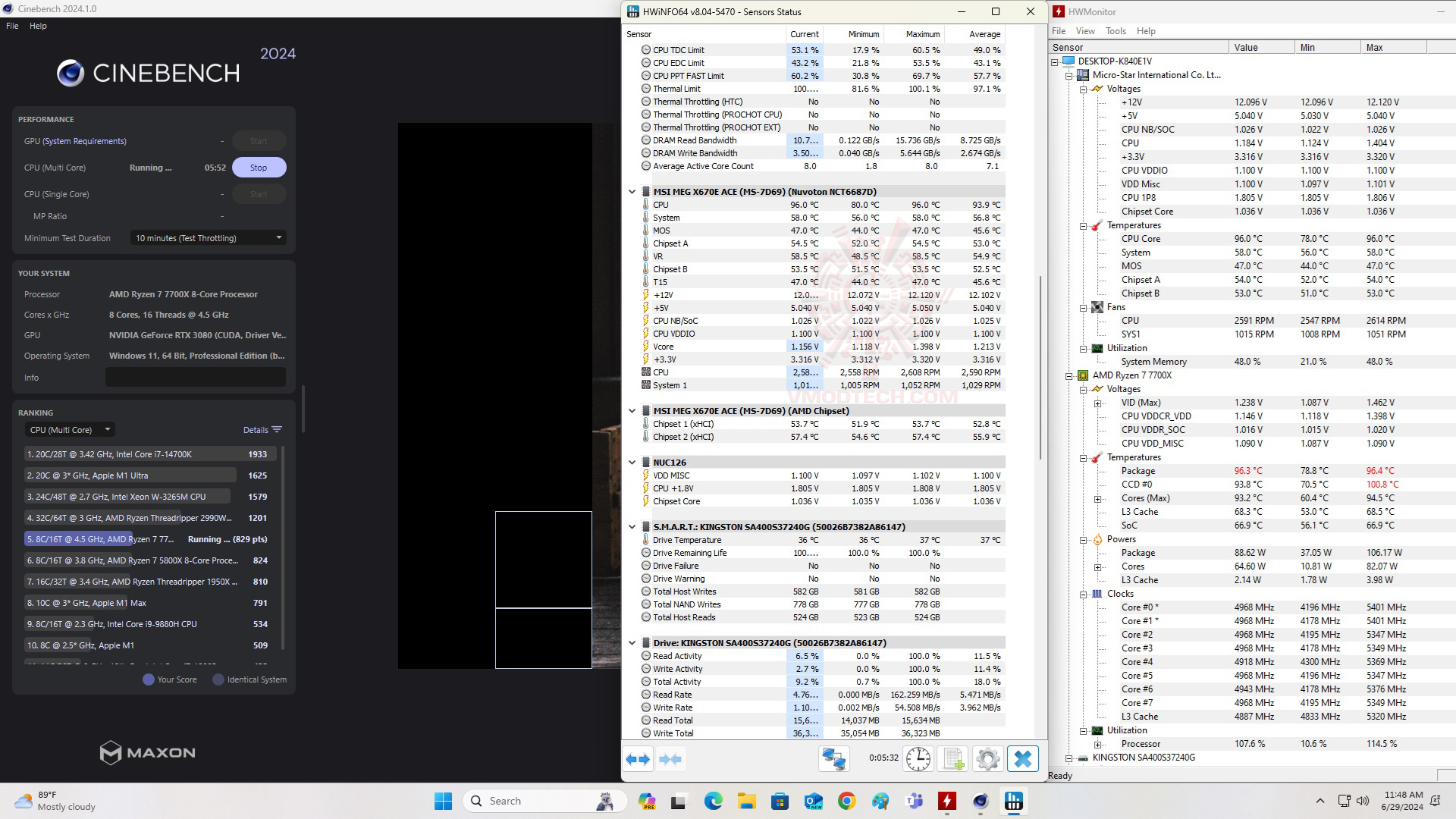Click the GPU System Requirements link
The height and width of the screenshot is (819, 1456).
click(x=84, y=141)
